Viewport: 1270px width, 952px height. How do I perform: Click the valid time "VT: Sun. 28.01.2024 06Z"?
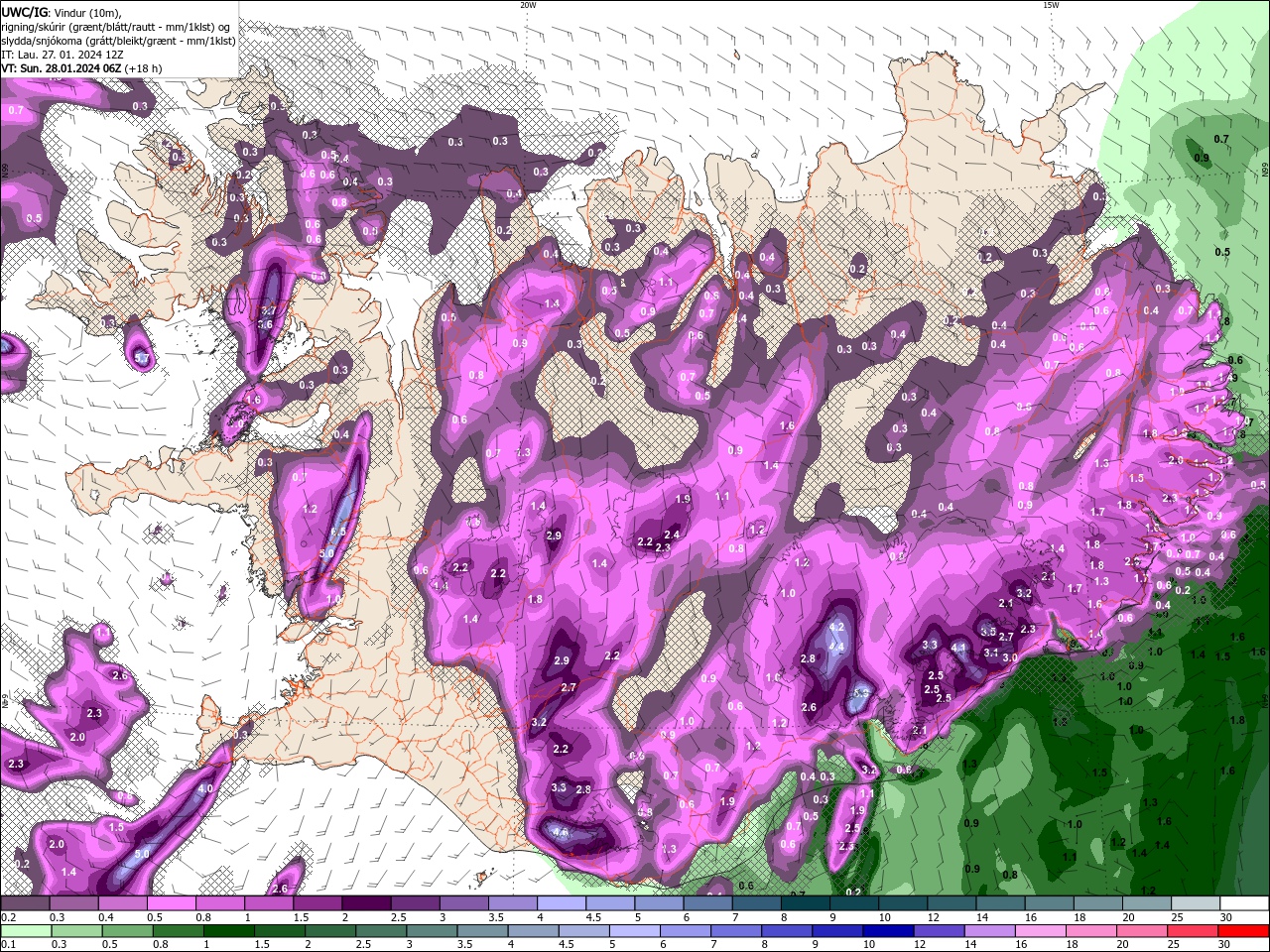point(62,68)
